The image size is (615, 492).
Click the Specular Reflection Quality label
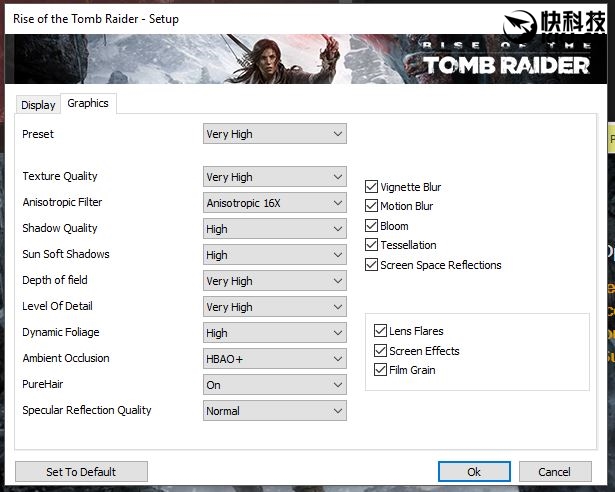(x=87, y=410)
